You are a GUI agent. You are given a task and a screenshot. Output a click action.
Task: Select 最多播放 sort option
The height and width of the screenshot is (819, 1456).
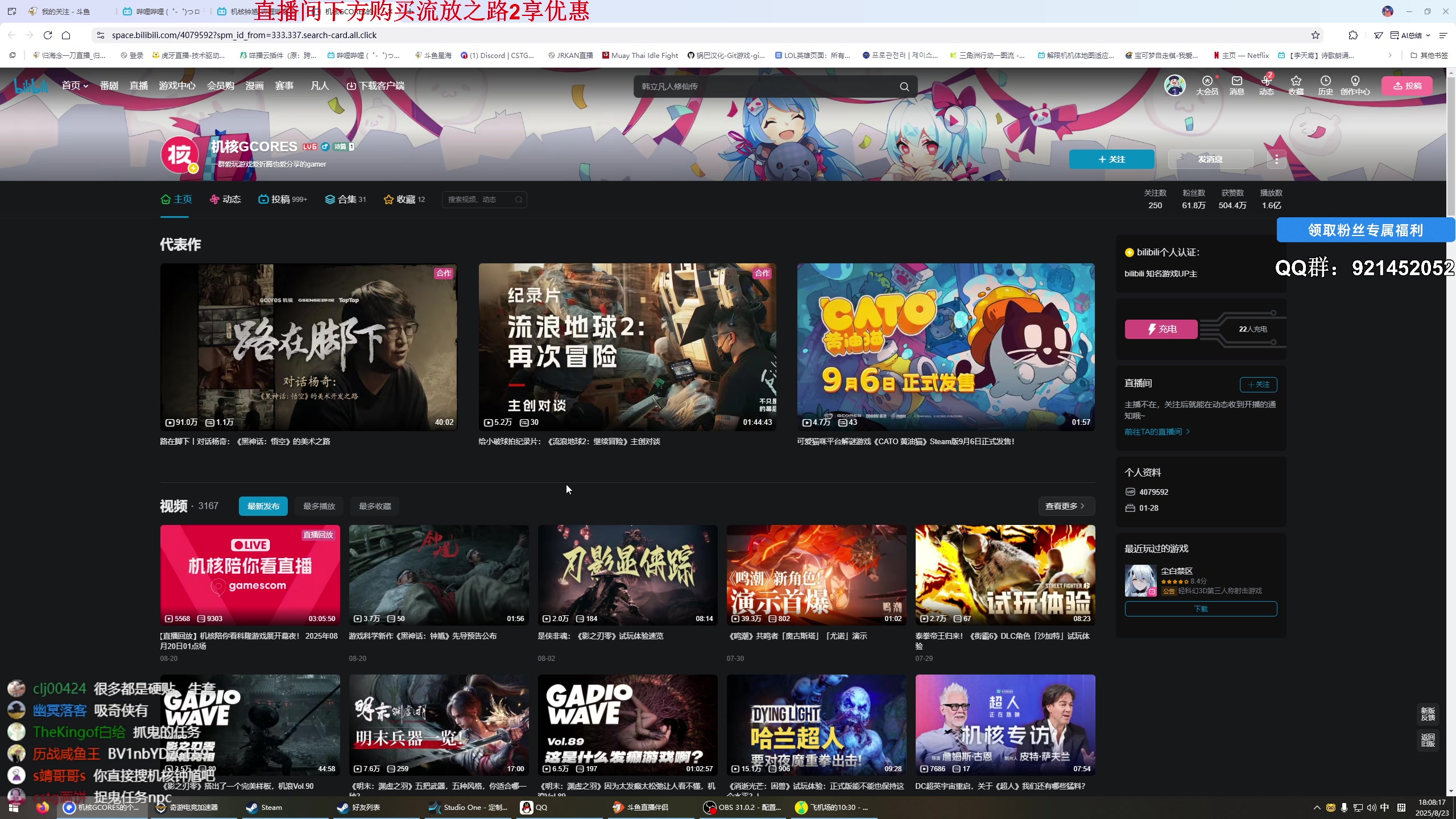point(319,506)
